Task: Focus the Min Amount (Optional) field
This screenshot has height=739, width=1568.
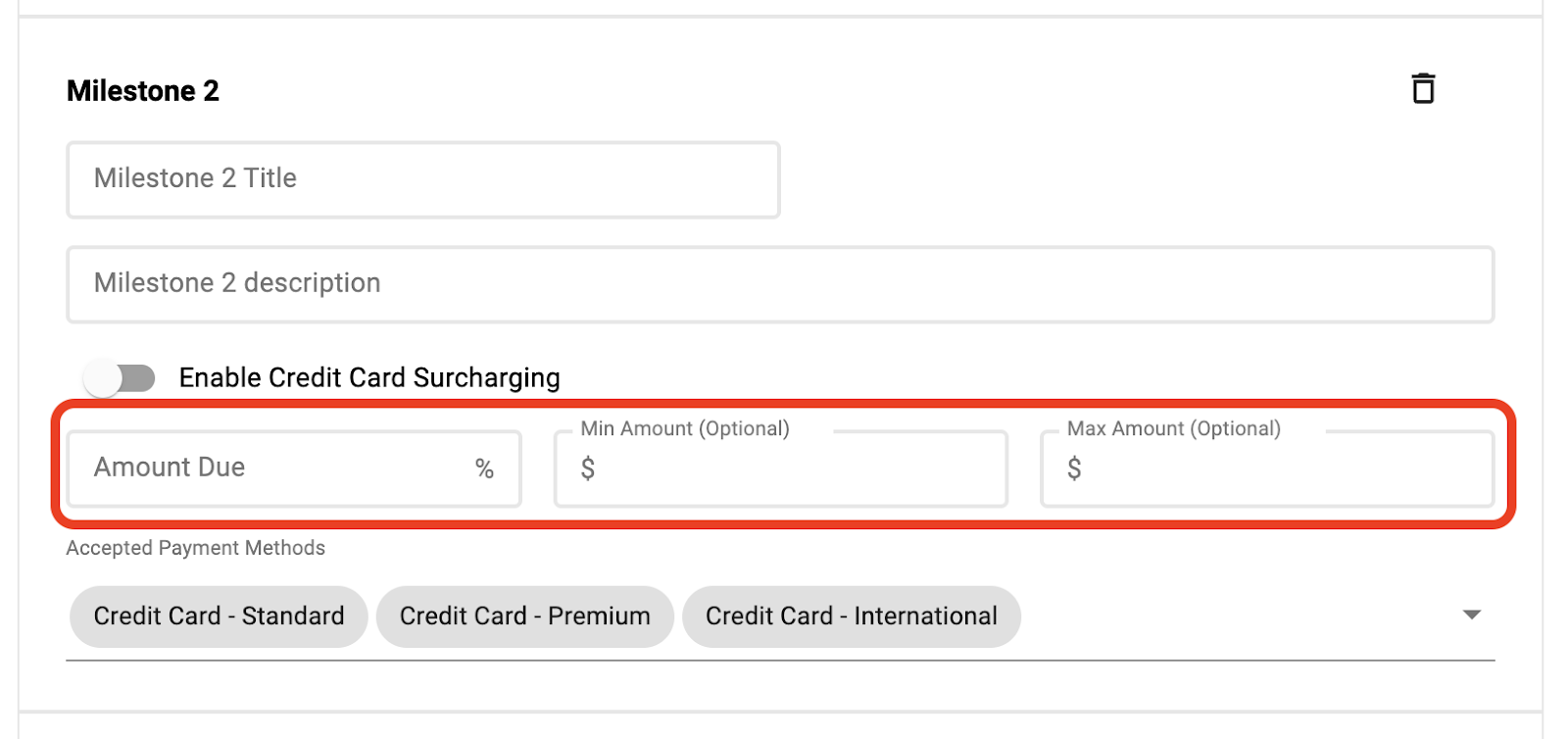Action: [781, 468]
